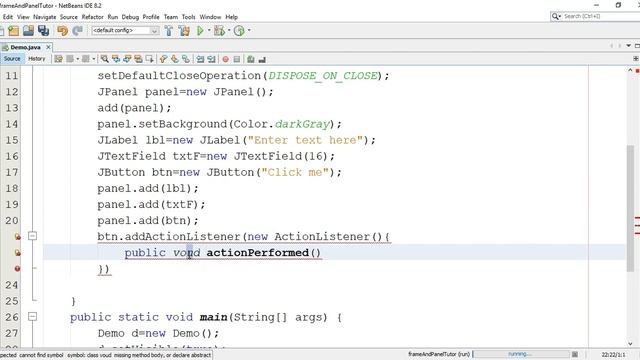Click the scrollbar up arrow
The image size is (640, 360).
[631, 71]
